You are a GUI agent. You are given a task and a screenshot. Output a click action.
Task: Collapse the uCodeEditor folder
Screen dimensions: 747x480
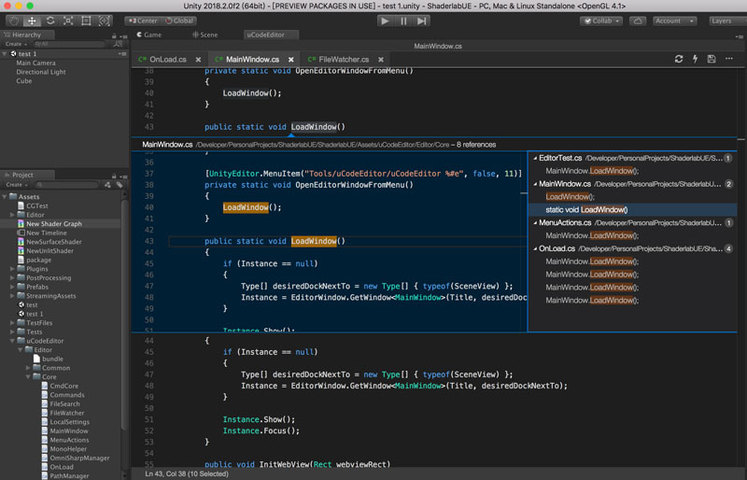(12, 341)
